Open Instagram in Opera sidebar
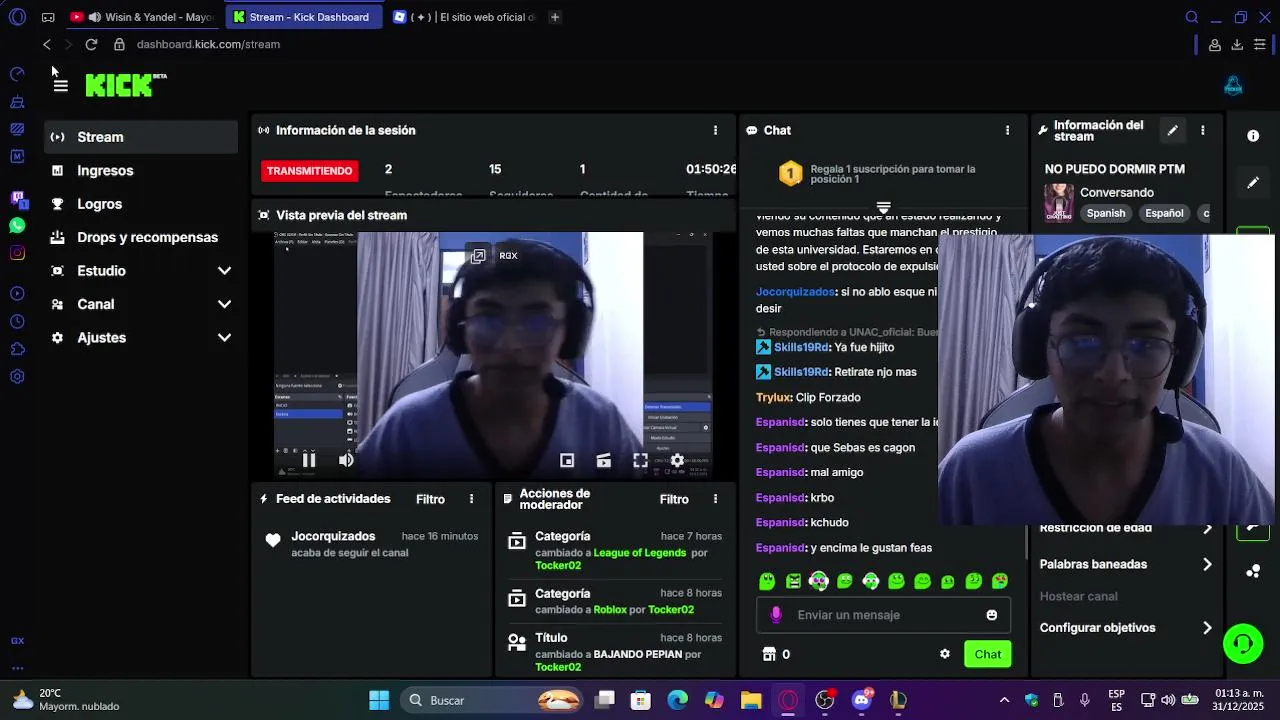 [17, 253]
